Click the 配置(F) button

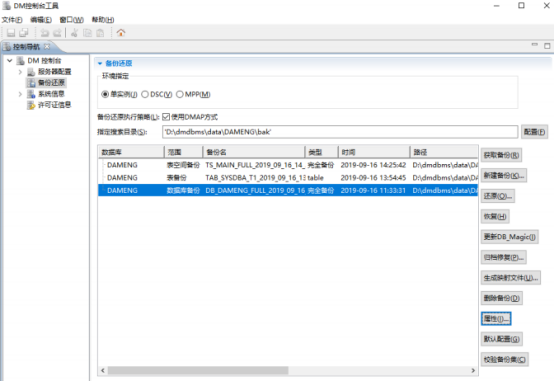[x=534, y=132]
